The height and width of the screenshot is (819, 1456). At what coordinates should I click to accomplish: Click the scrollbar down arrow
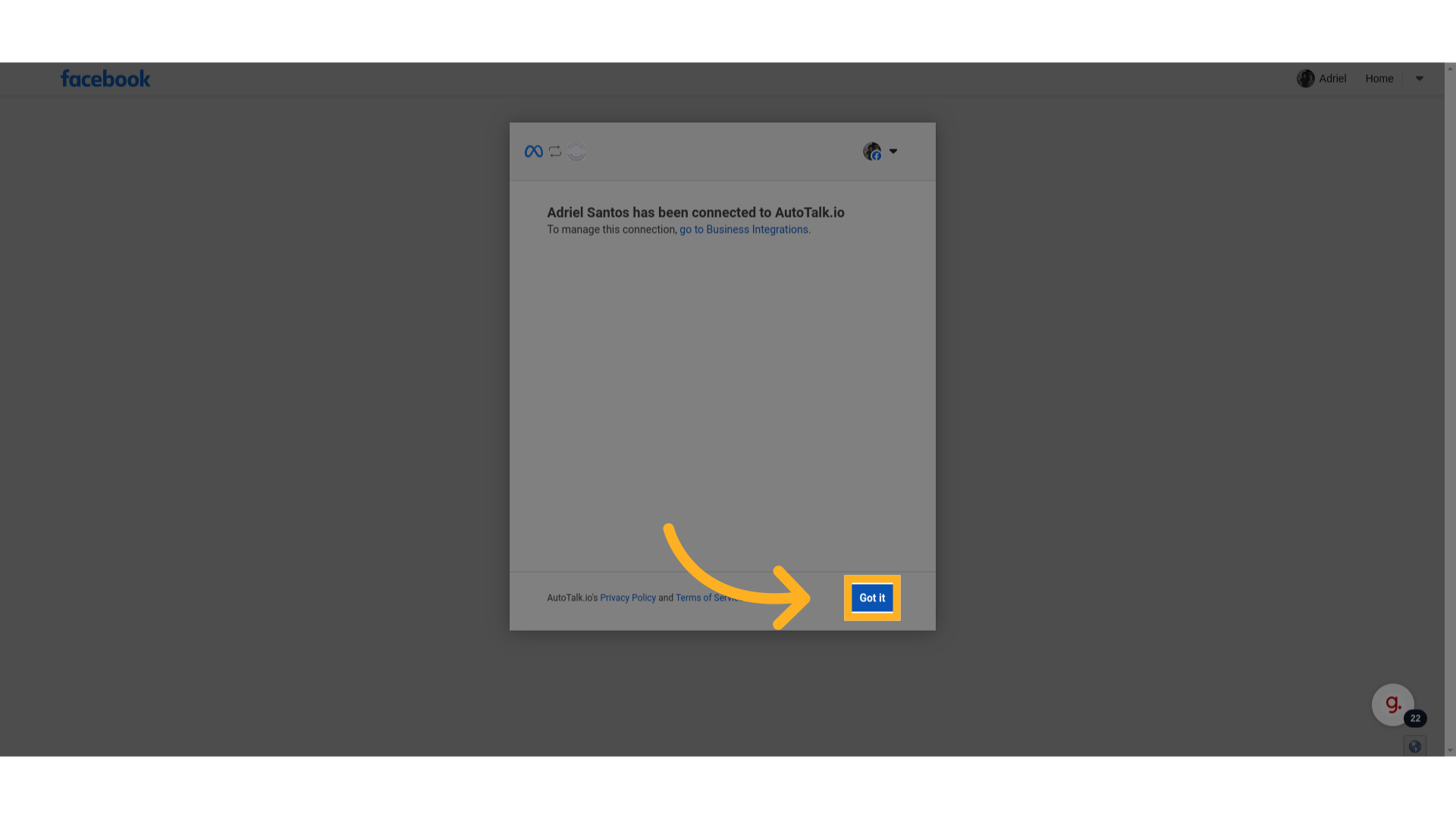(x=1450, y=751)
